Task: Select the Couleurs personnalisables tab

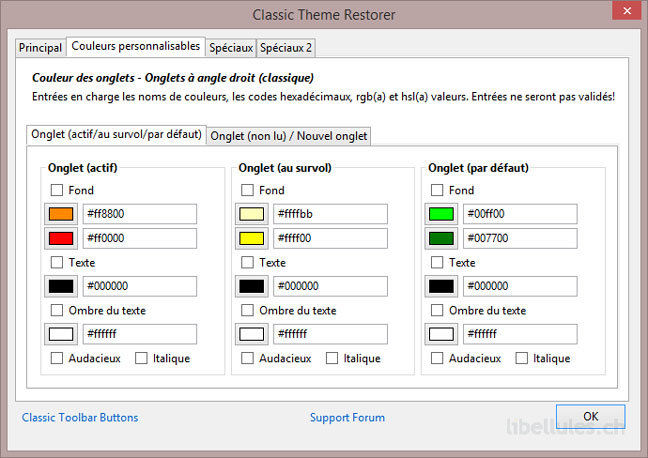Action: [136, 46]
